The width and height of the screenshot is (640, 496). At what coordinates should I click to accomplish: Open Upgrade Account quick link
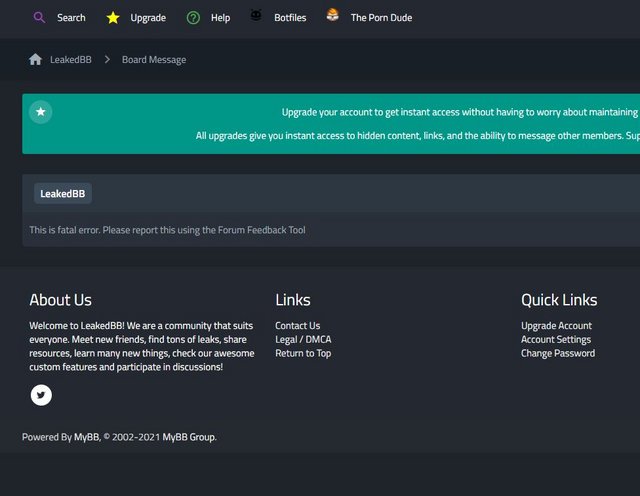click(x=556, y=325)
